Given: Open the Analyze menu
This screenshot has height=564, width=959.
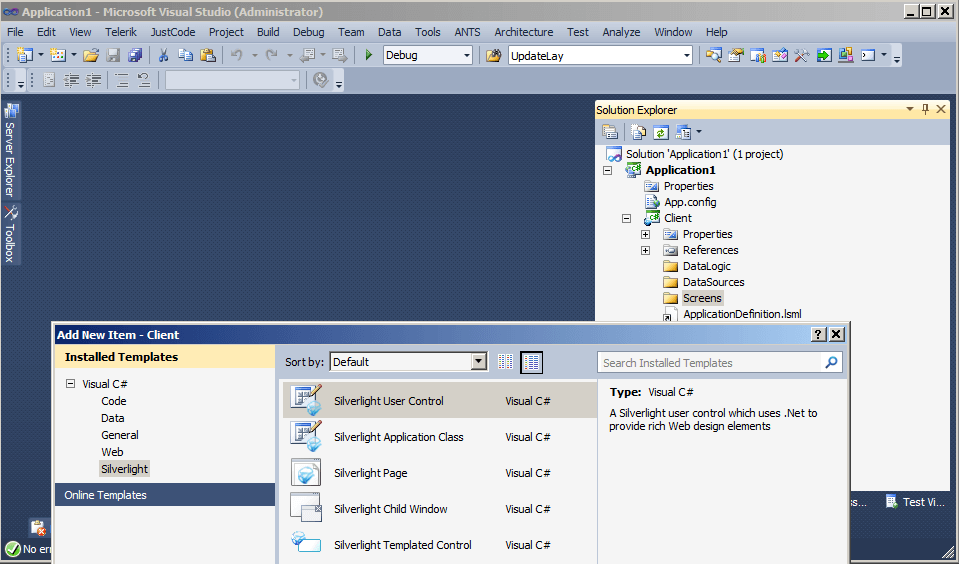Looking at the screenshot, I should click(x=621, y=32).
